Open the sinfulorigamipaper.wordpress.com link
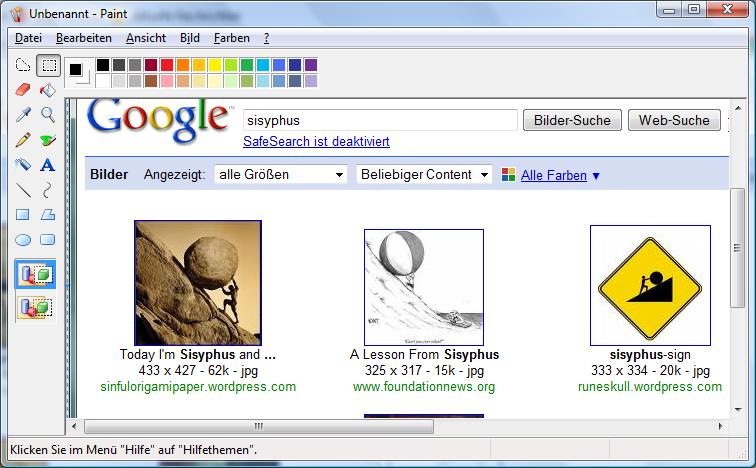This screenshot has width=756, height=468. click(198, 387)
